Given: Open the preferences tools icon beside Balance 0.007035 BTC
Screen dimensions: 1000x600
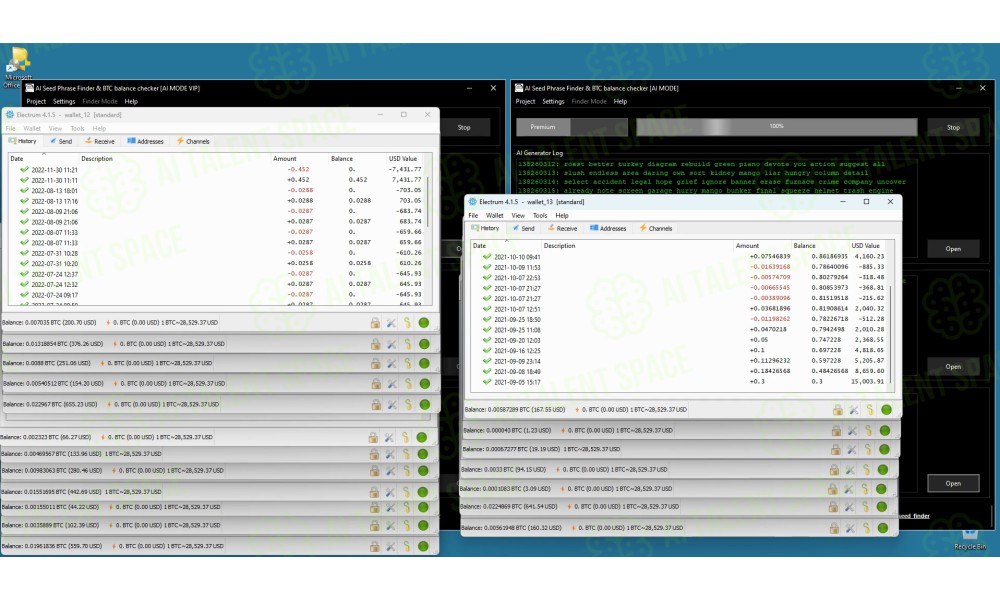Looking at the screenshot, I should (391, 323).
